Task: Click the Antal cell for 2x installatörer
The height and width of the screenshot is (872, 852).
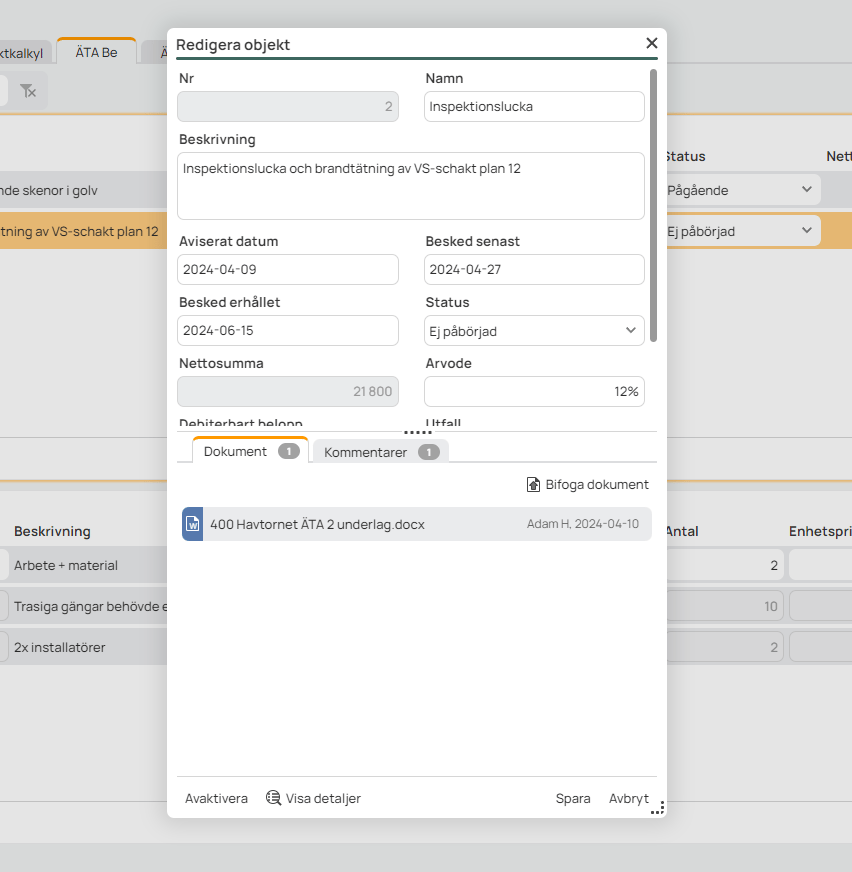Action: coord(725,647)
